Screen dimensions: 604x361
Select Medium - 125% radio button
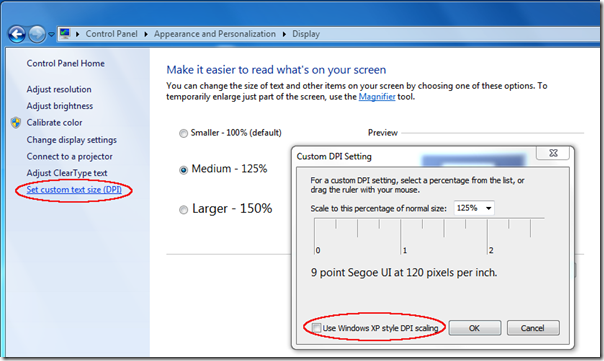click(x=183, y=170)
